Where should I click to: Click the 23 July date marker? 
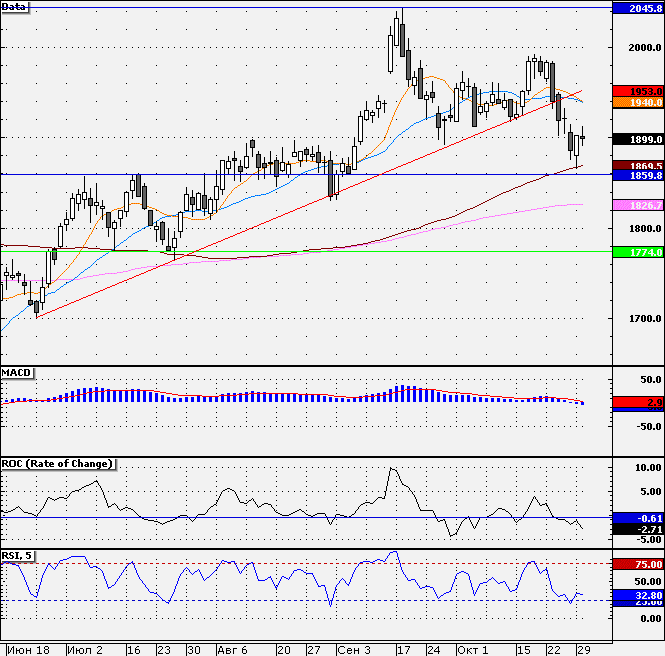click(x=164, y=650)
